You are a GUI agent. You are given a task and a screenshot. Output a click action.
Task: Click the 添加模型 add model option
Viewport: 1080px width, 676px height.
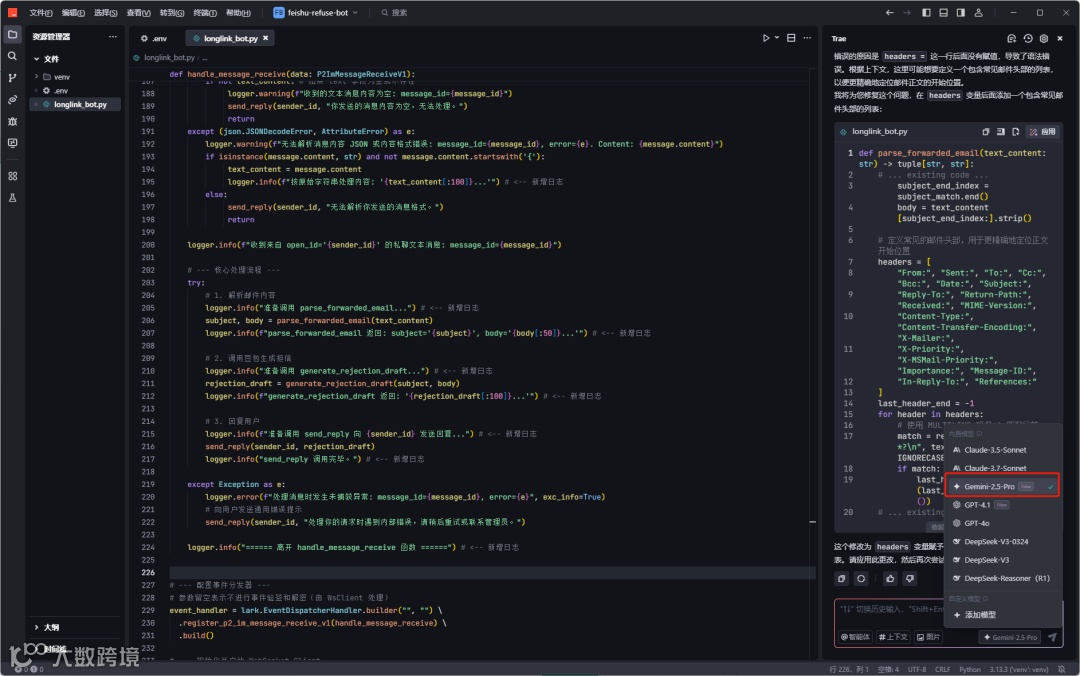tap(1001, 615)
